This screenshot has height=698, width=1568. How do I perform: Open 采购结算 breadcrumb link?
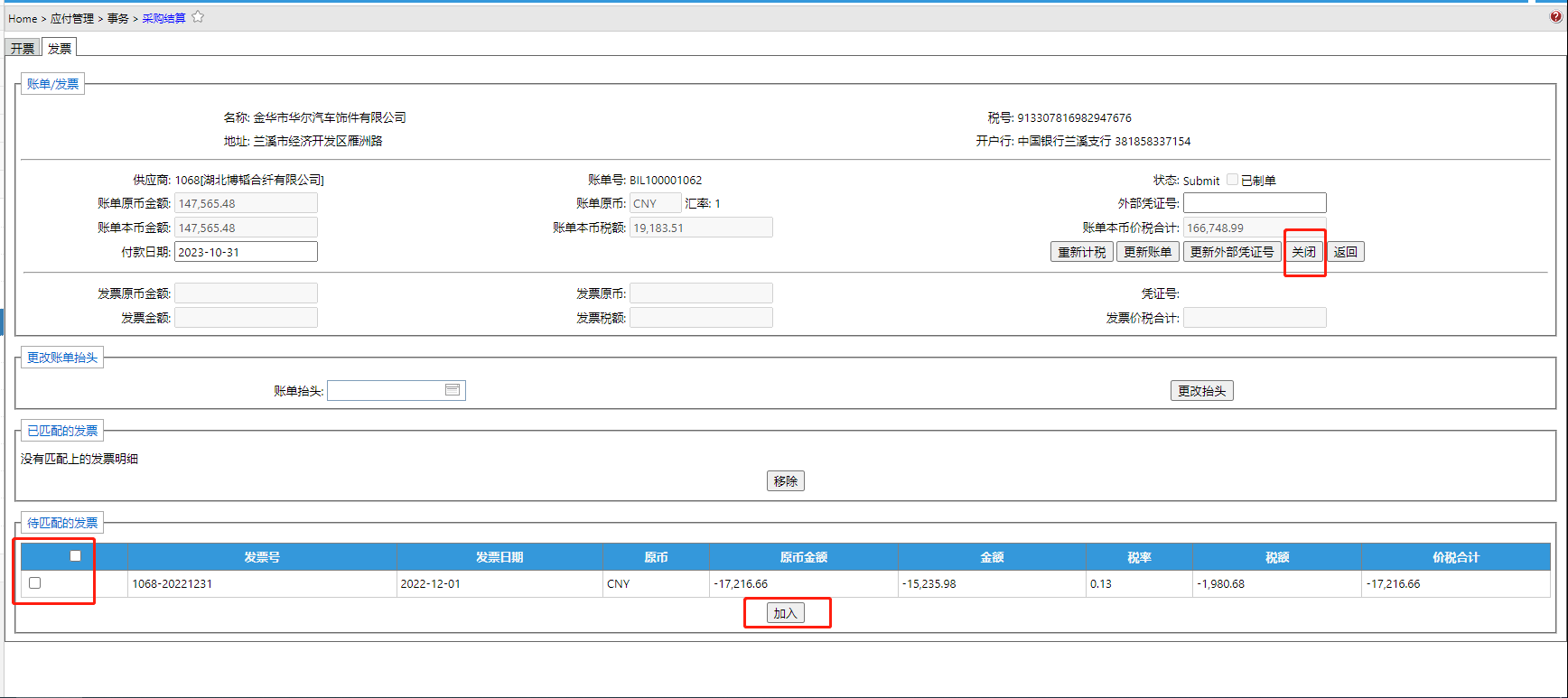[163, 18]
